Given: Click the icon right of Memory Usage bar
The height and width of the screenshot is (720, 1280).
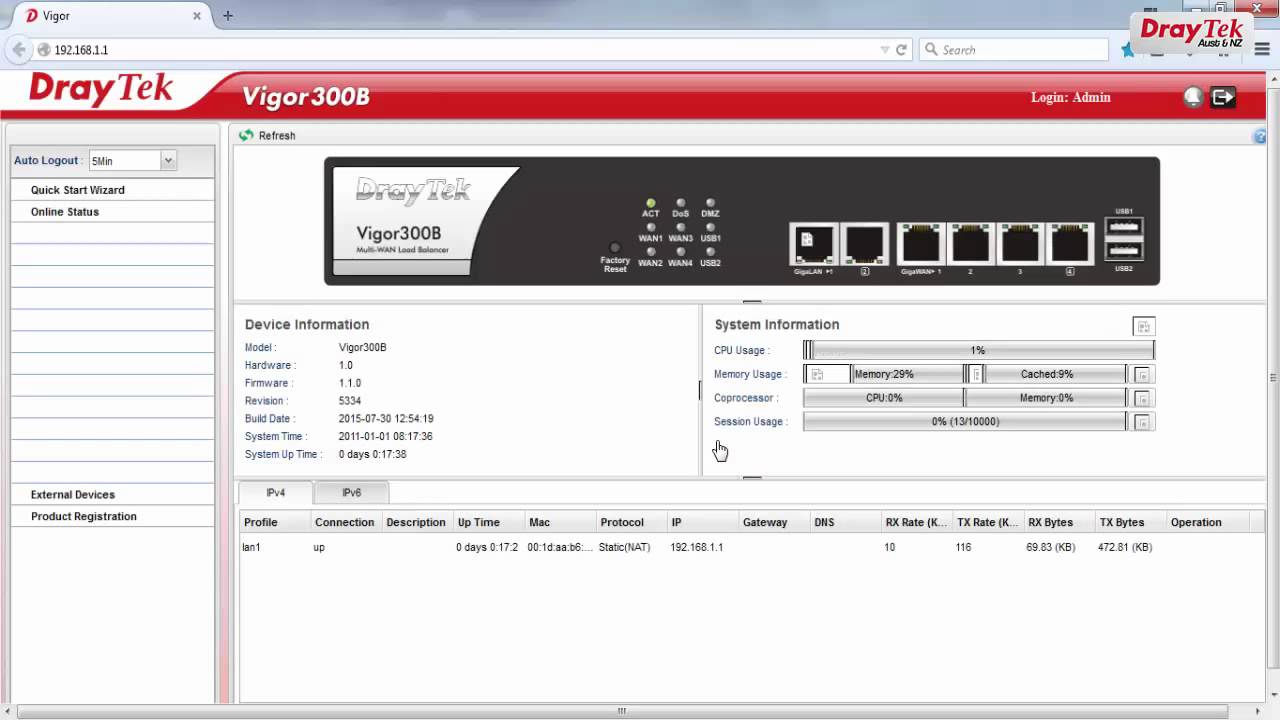Looking at the screenshot, I should [x=1142, y=374].
